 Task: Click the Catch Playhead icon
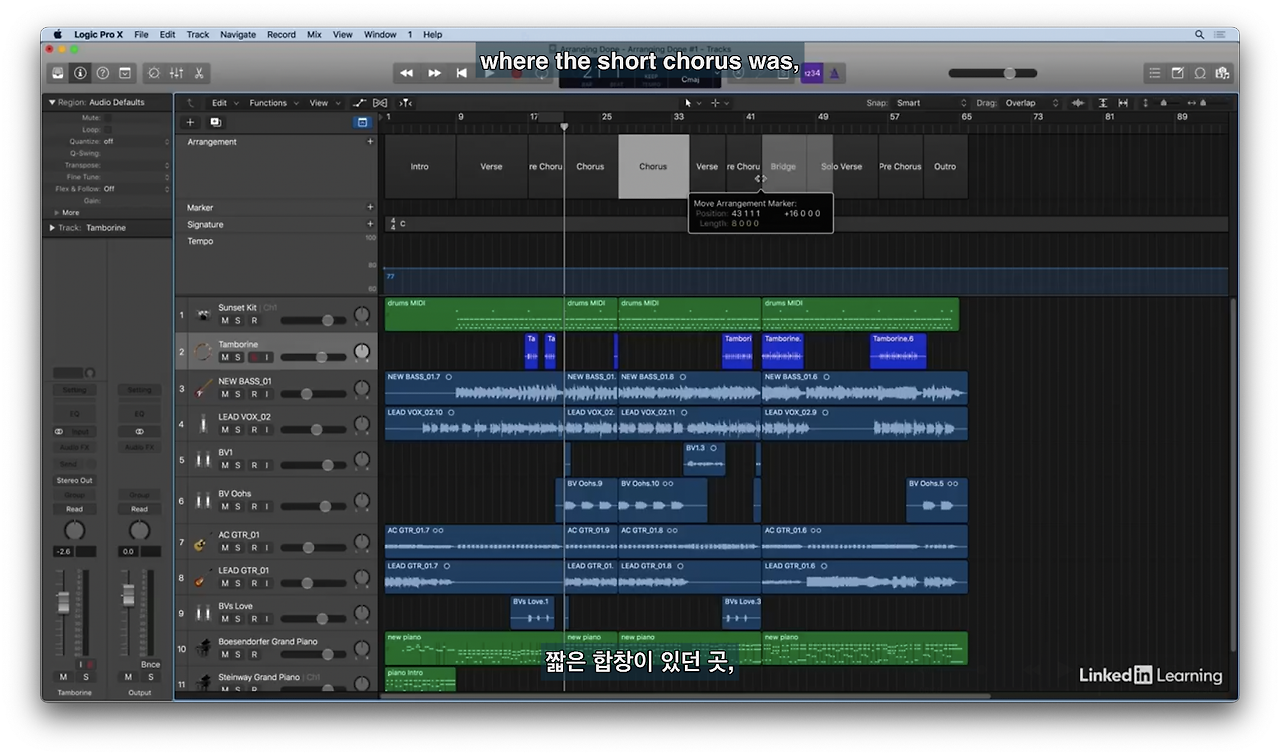[405, 103]
